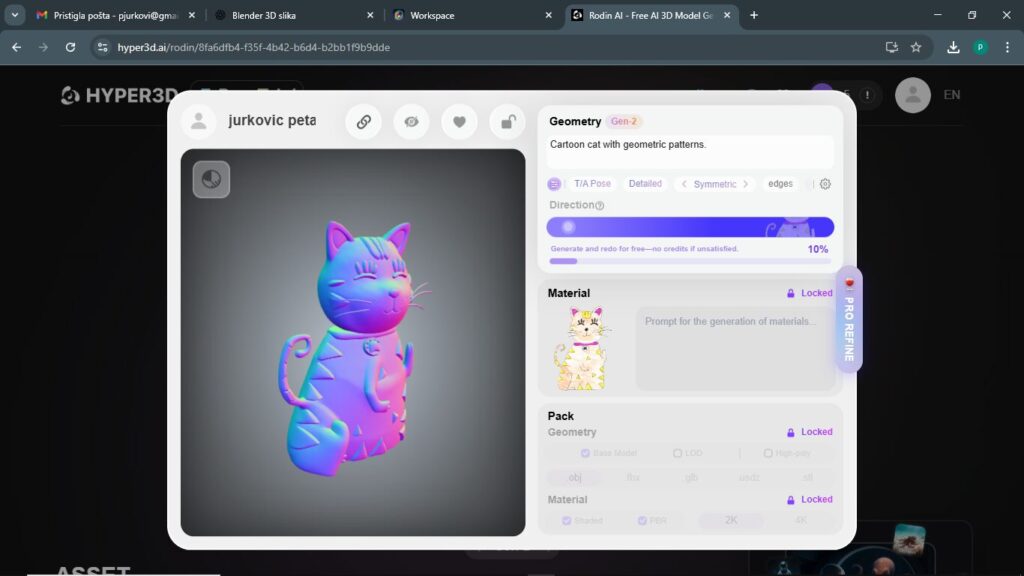1024x576 pixels.
Task: Toggle the Base Model checkbox
Action: 585,453
